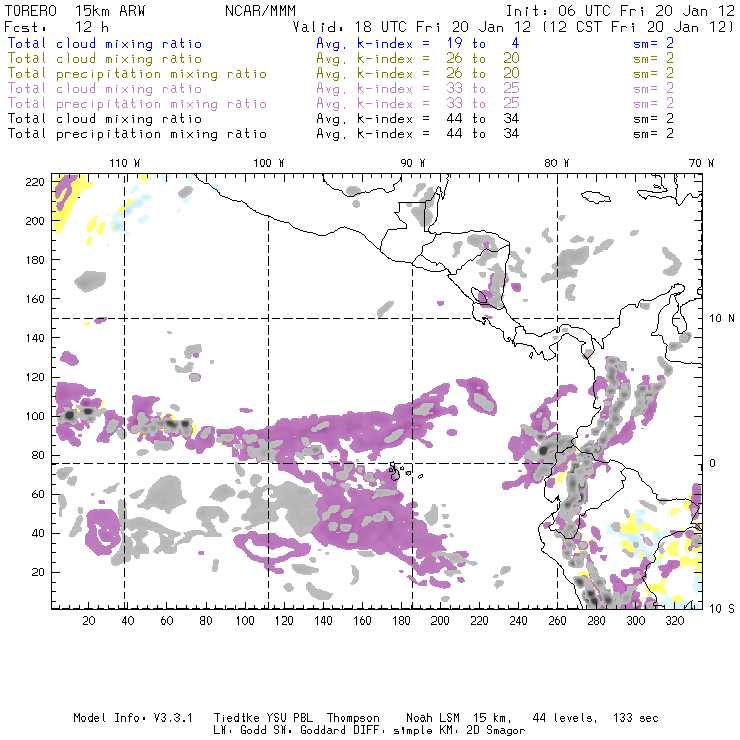The image size is (740, 740).
Task: Click the x-axis tick label "300"
Action: pos(636,621)
